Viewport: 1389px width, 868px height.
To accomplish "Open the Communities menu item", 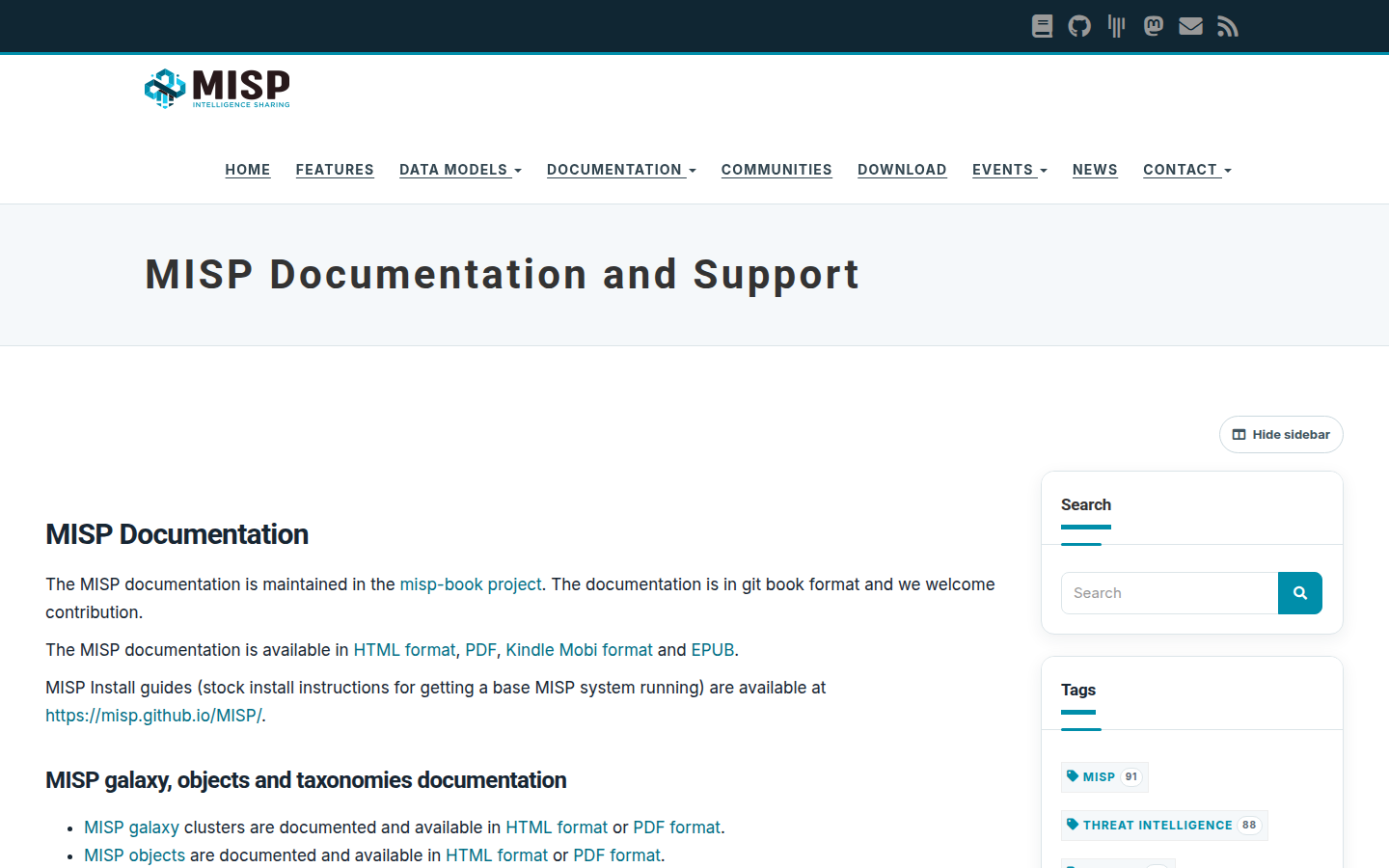I will 776,170.
